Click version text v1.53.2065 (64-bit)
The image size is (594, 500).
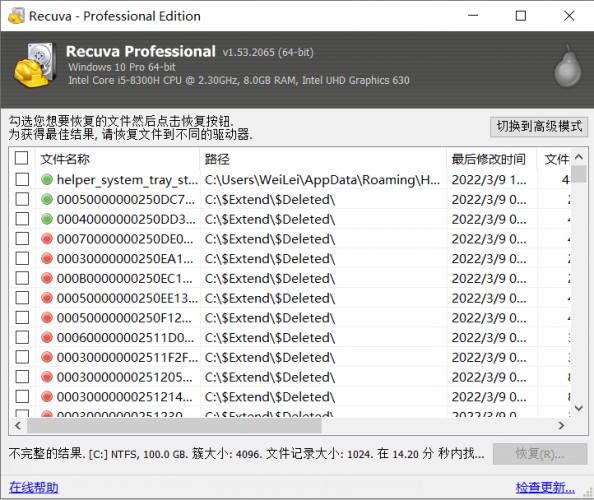point(268,52)
